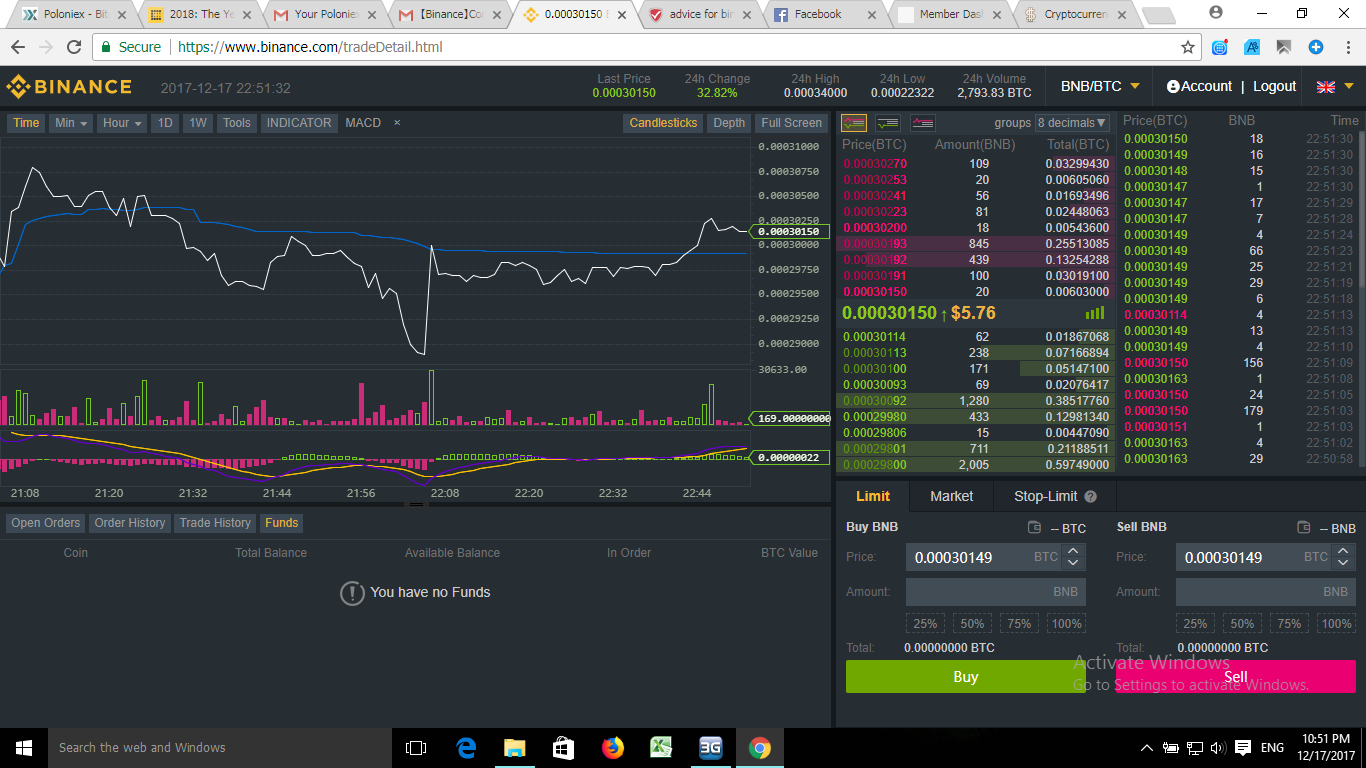
Task: Increase the Buy price with the up stepper
Action: [x=1073, y=551]
